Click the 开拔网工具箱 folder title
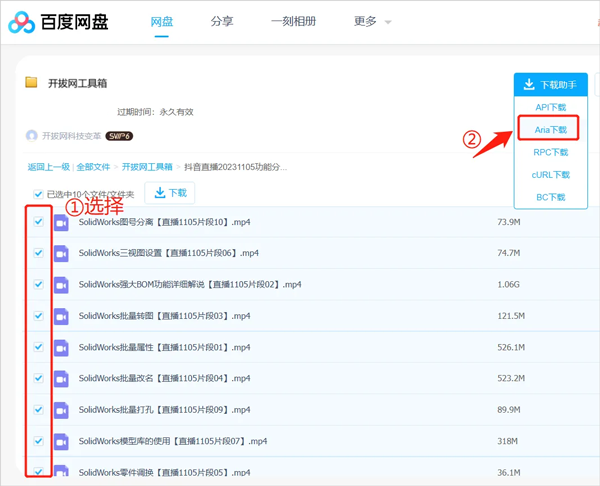The image size is (600, 486). [x=77, y=83]
